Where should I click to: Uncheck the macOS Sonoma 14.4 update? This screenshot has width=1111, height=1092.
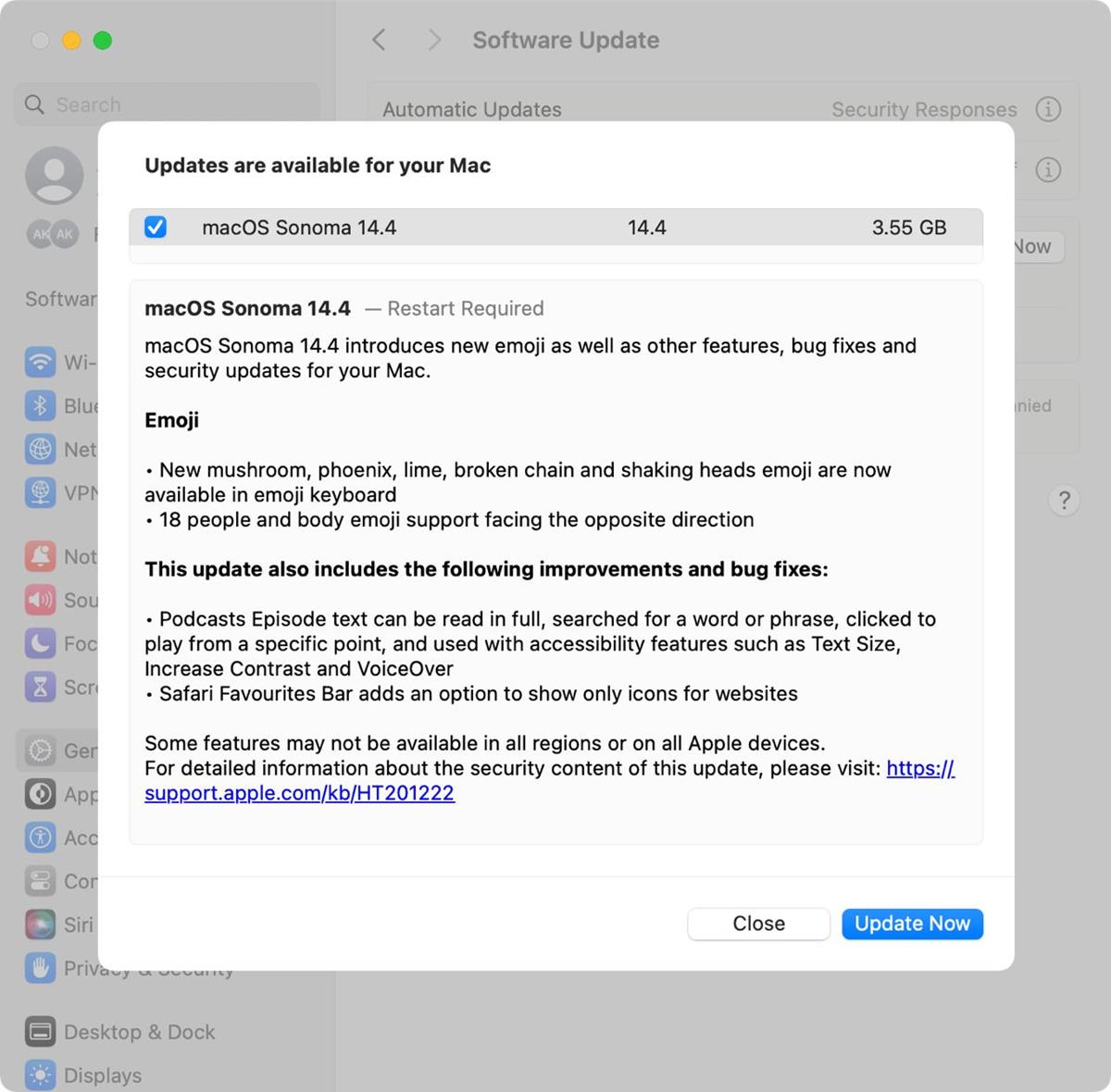pyautogui.click(x=156, y=227)
